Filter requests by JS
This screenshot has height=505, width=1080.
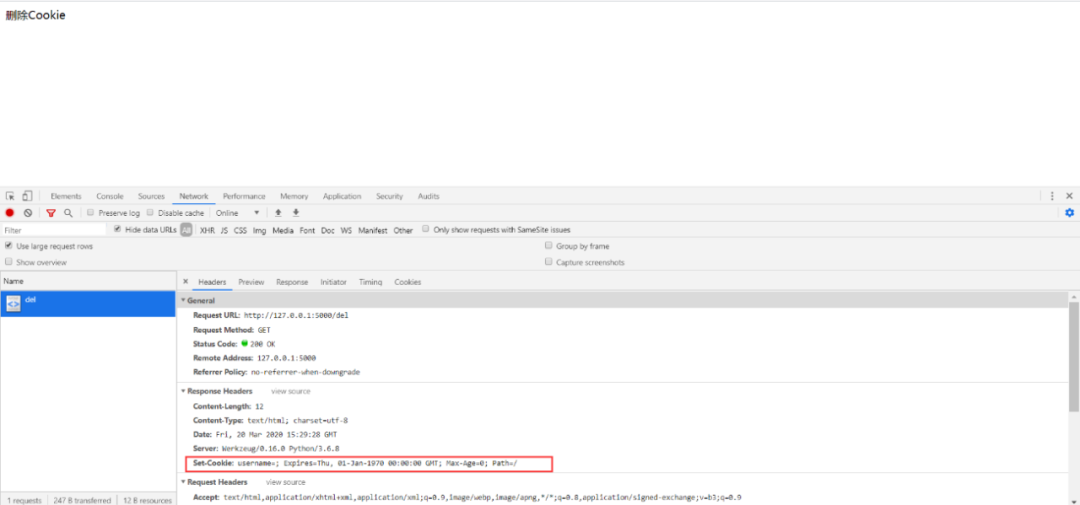click(225, 230)
